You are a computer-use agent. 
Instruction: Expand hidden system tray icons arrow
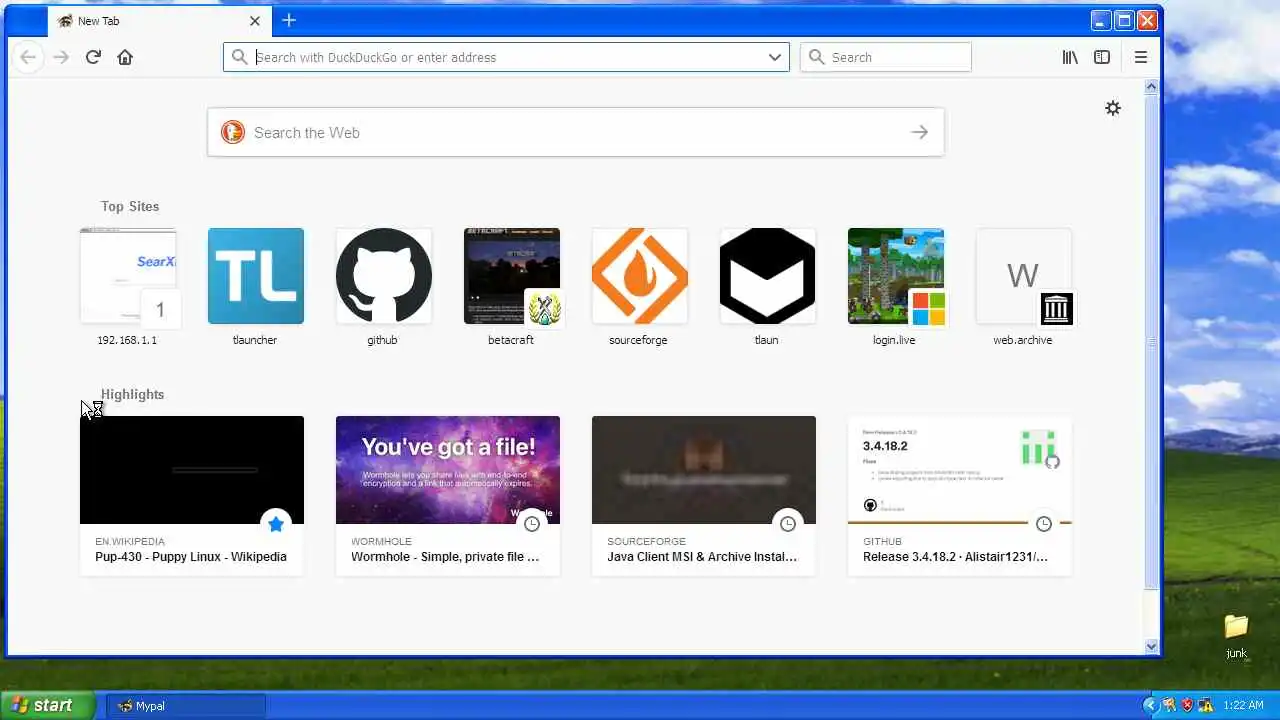point(1152,706)
